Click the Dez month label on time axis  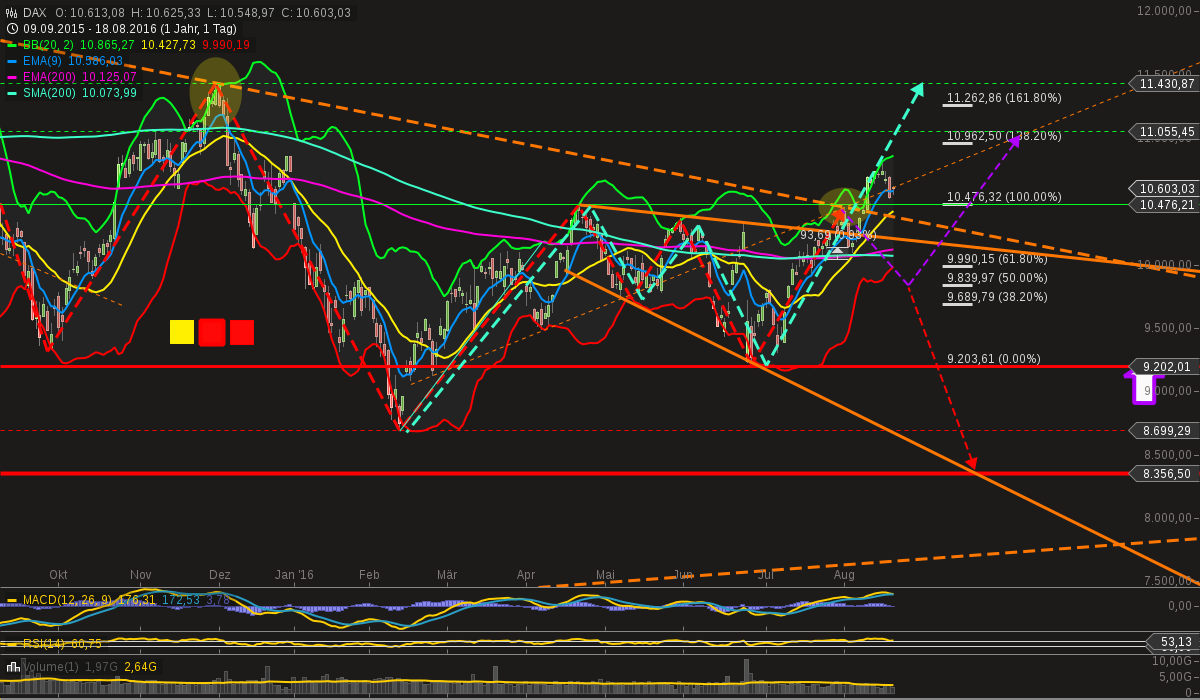[220, 575]
